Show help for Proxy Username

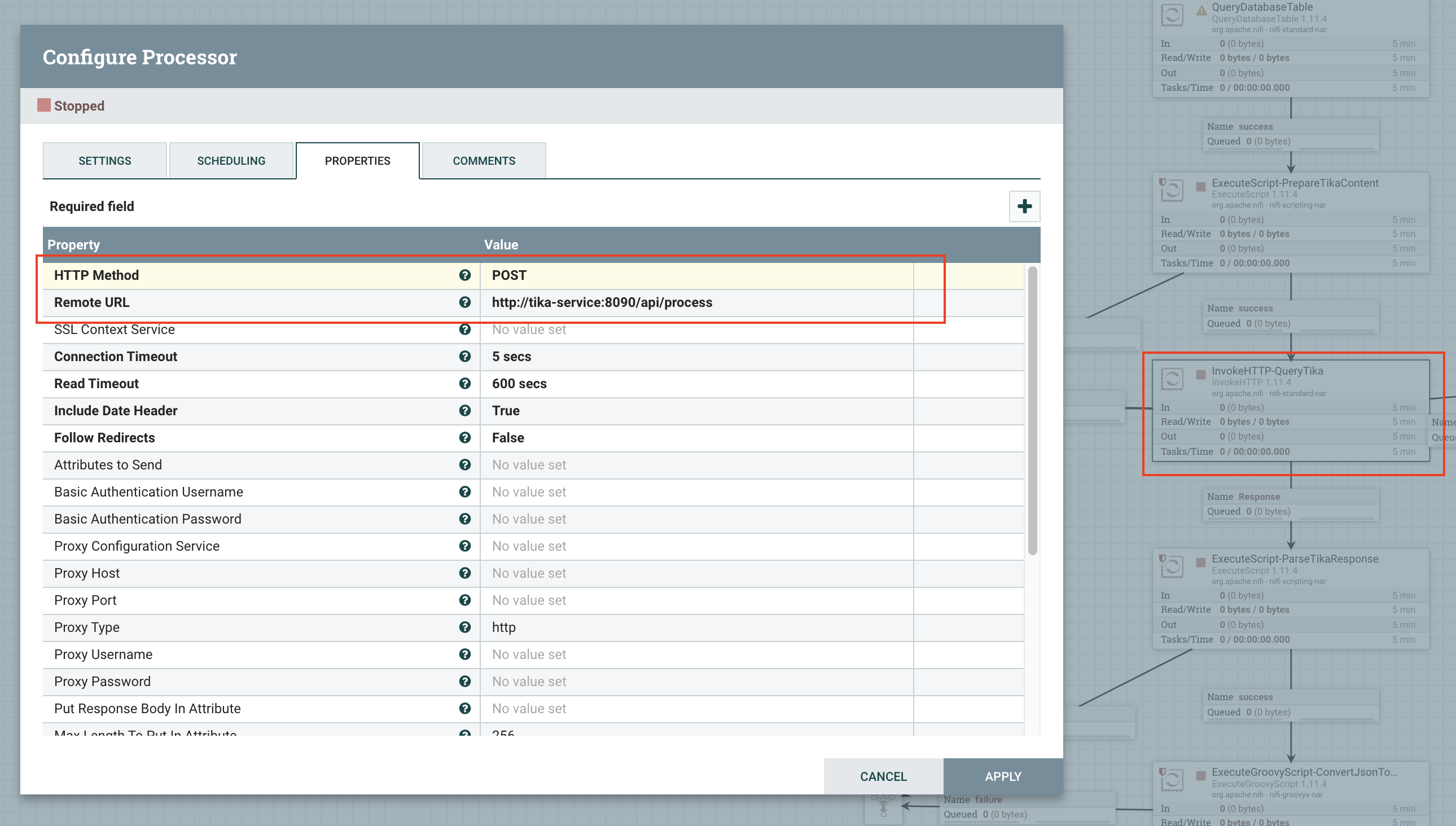click(464, 654)
